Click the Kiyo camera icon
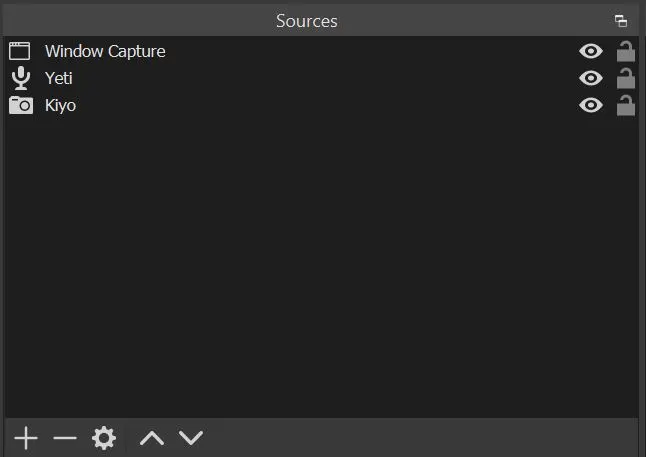646x457 pixels. pyautogui.click(x=20, y=105)
